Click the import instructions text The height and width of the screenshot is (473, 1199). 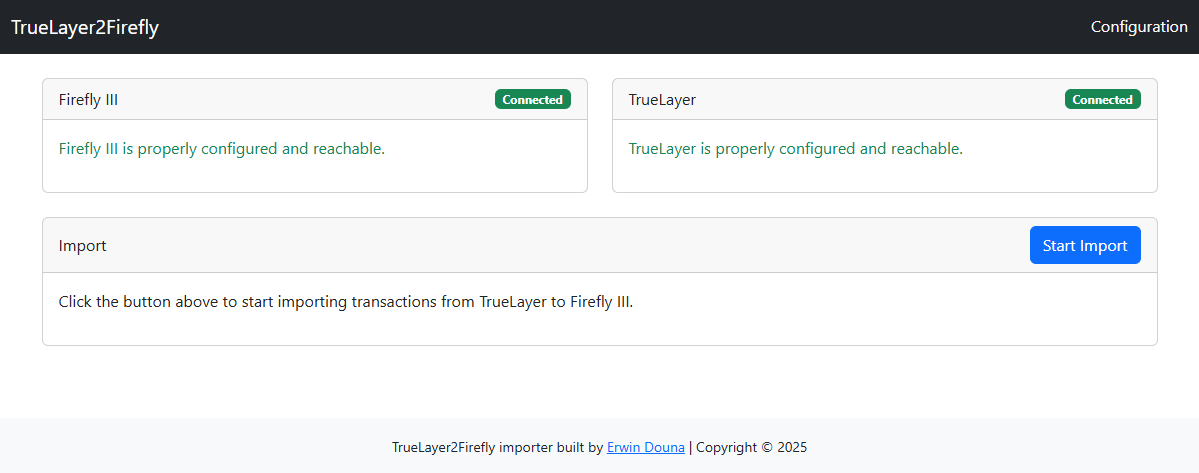tap(346, 301)
